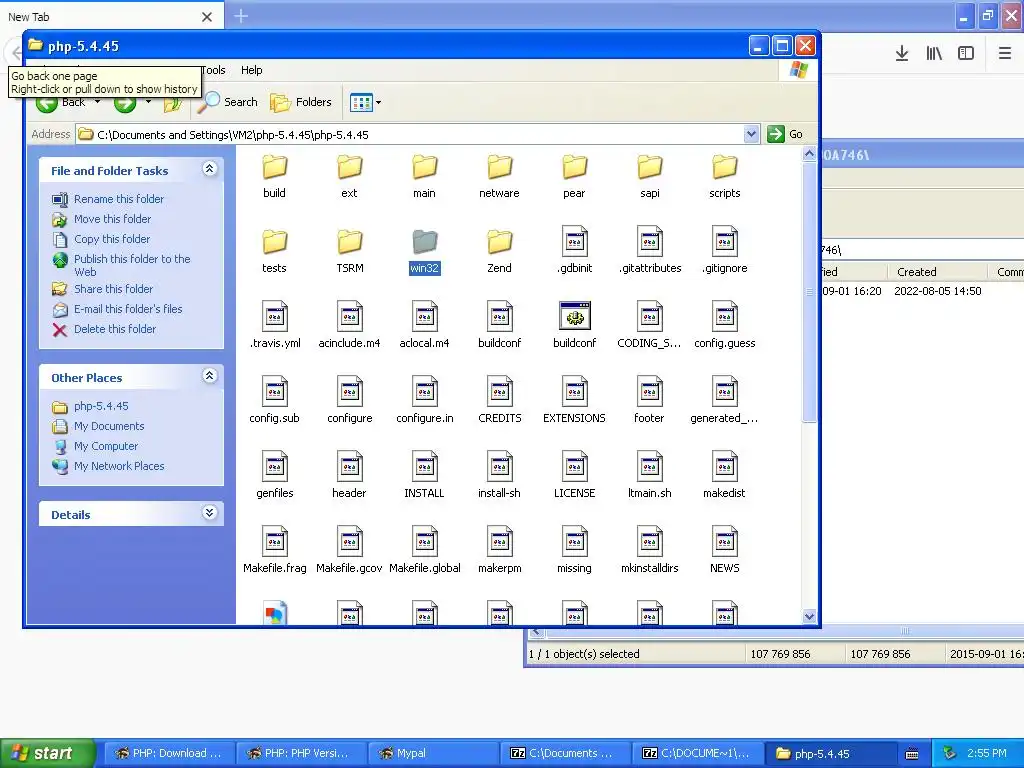The height and width of the screenshot is (768, 1024).
Task: Open the main folder
Action: pos(424,176)
